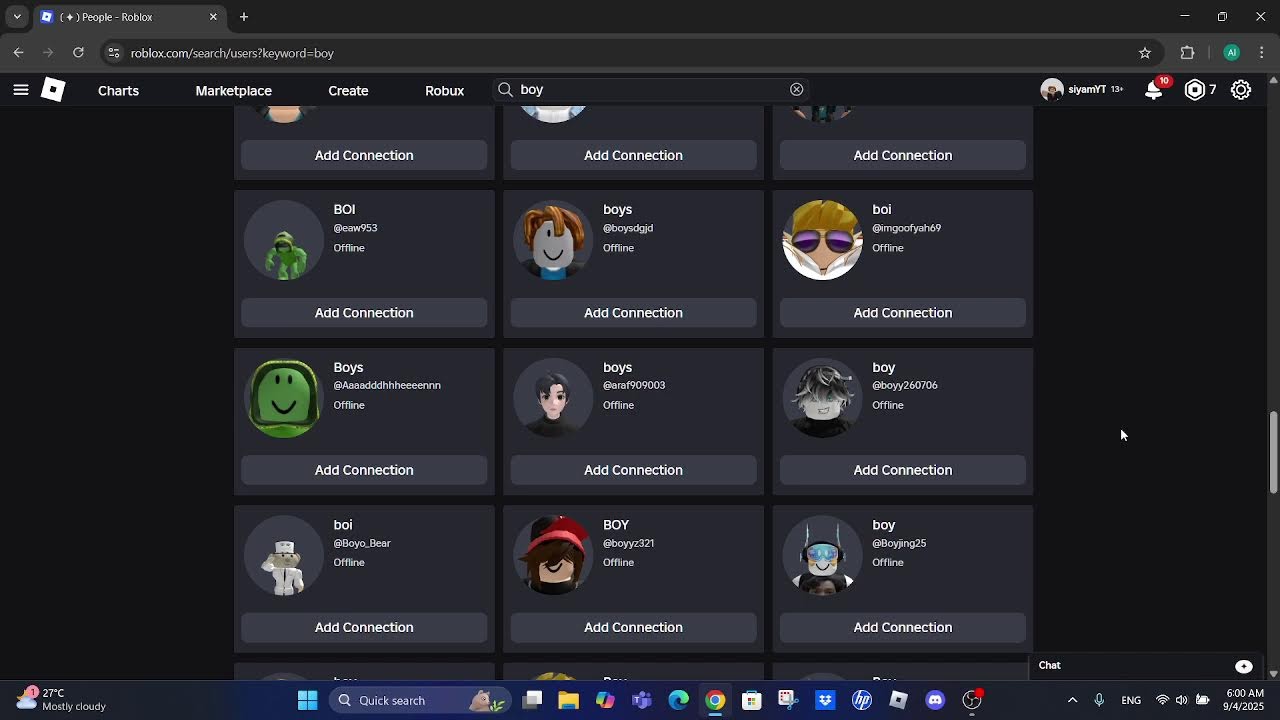
Task: Click the username @araf909003
Action: click(634, 385)
